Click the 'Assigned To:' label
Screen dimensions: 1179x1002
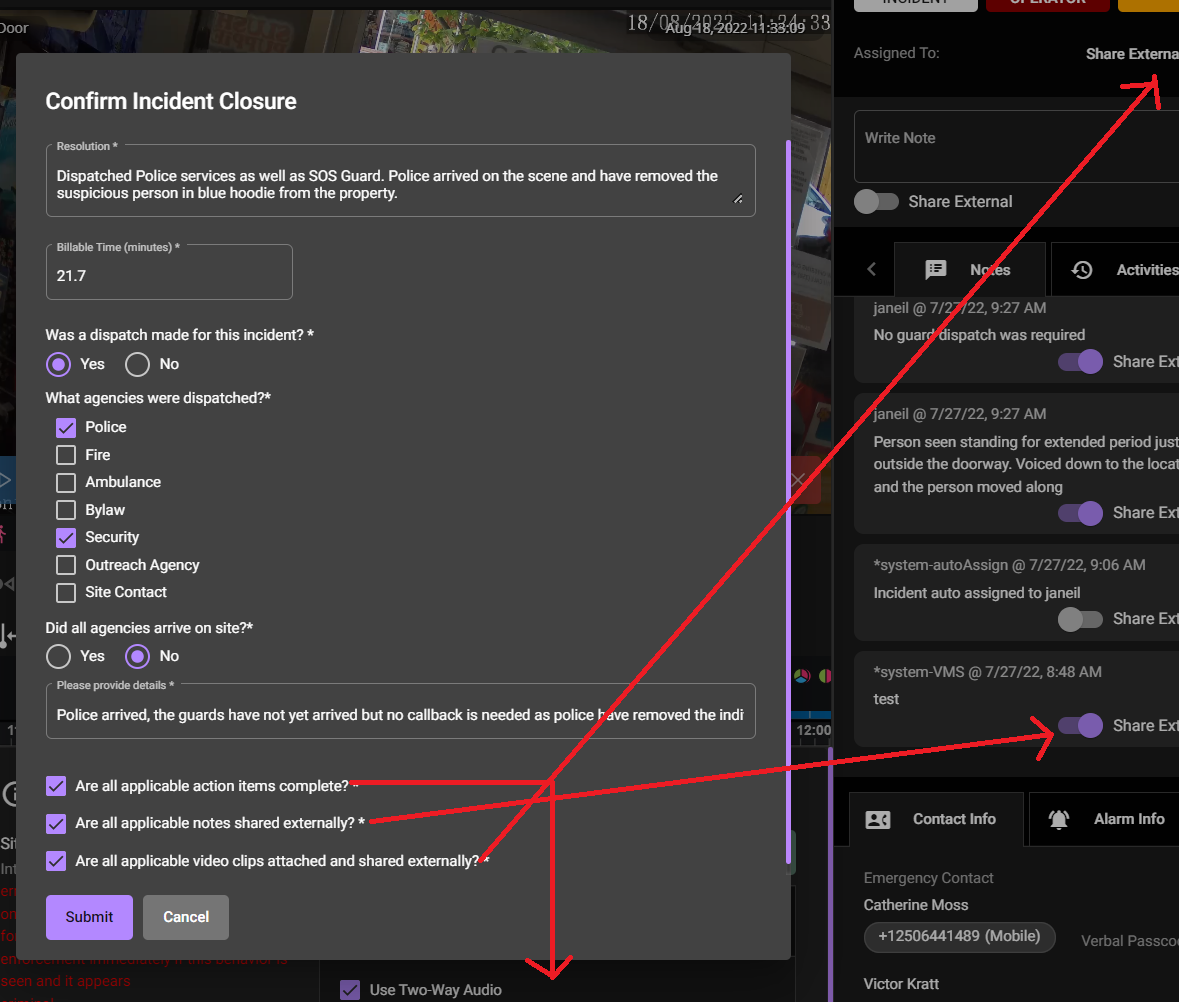coord(896,53)
